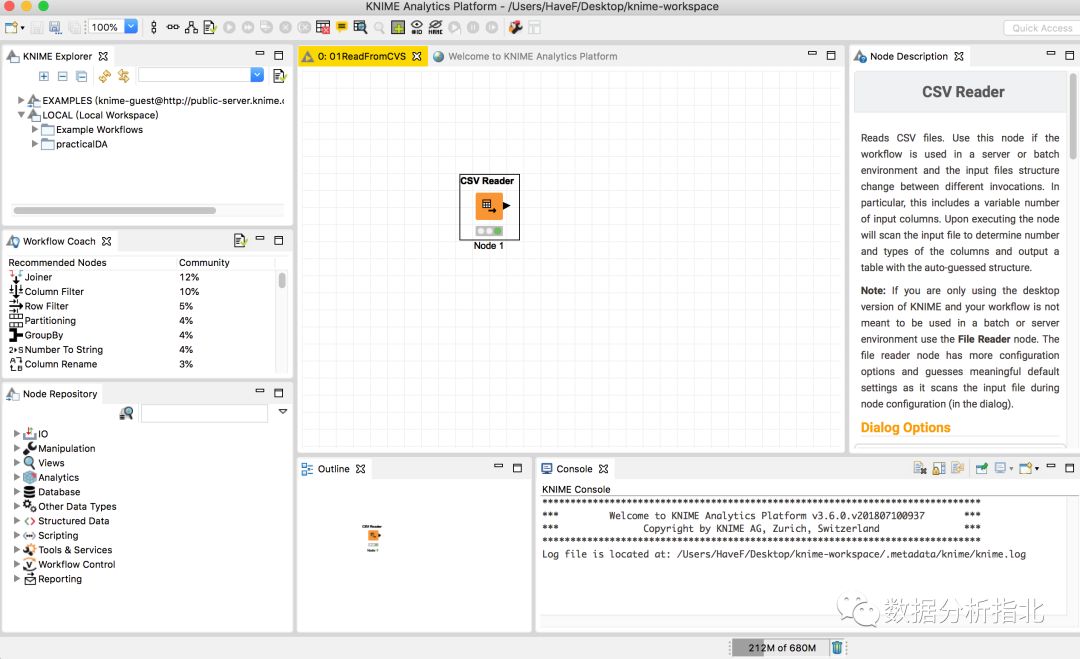Click the garbage collector trash icon
1080x659 pixels.
tap(837, 647)
